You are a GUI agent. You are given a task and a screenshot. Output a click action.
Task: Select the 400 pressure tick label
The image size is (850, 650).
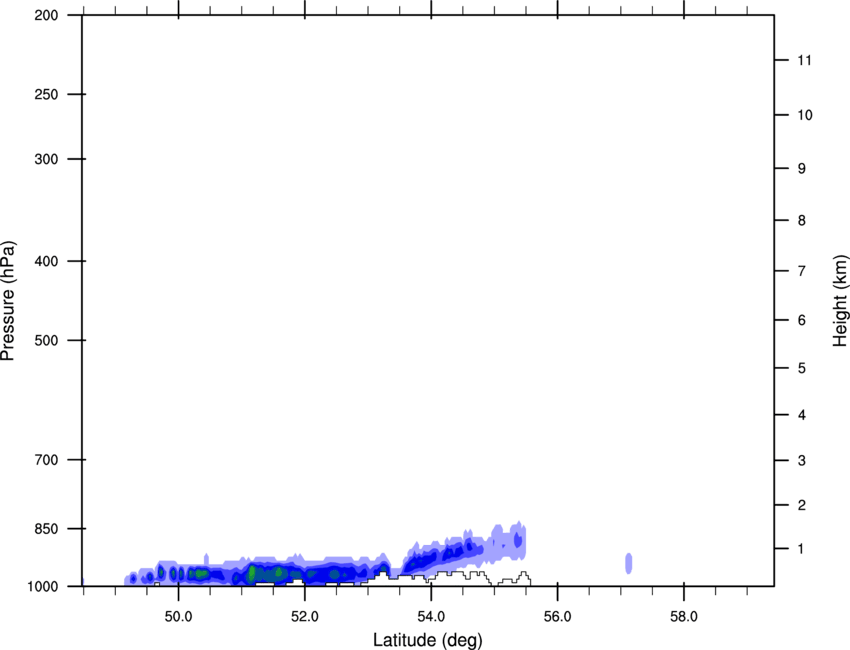click(46, 261)
